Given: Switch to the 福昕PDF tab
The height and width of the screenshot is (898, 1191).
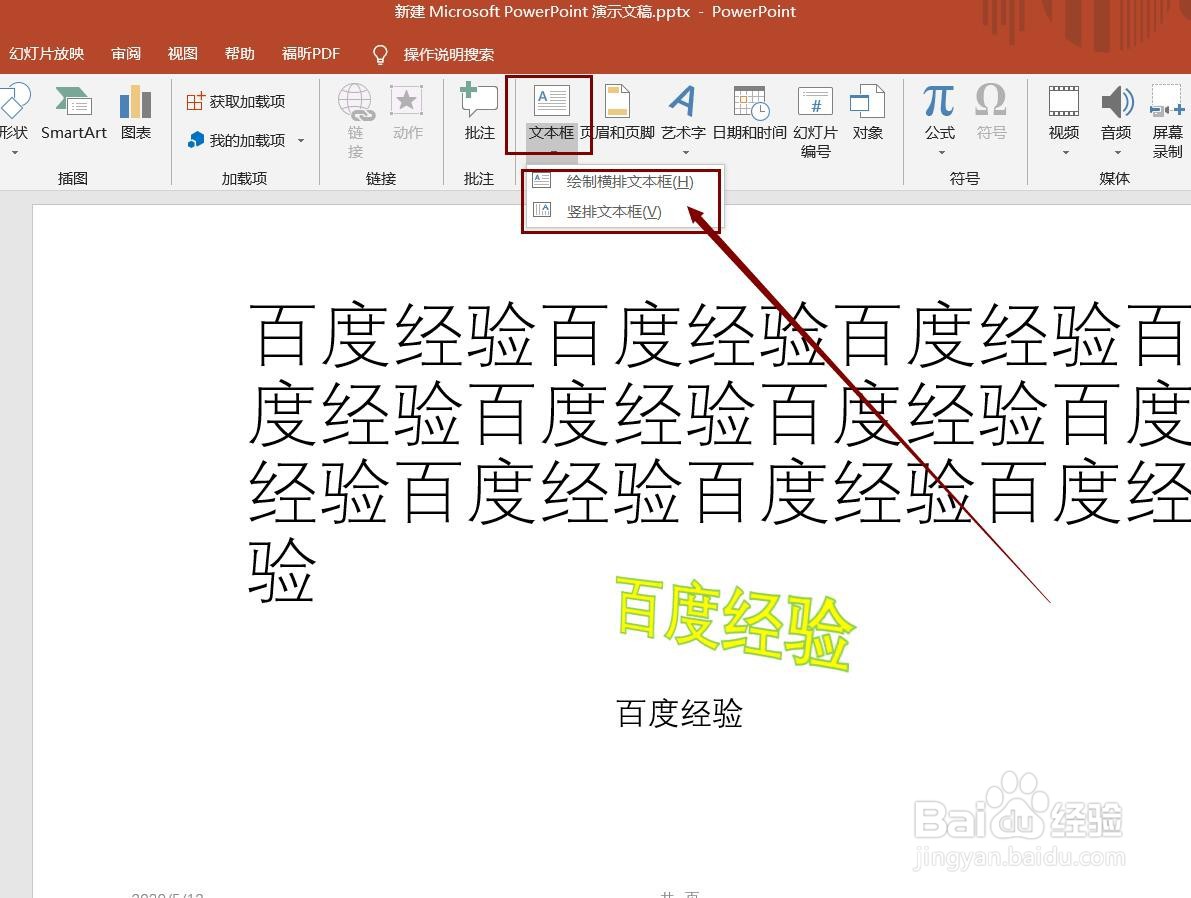Looking at the screenshot, I should [311, 54].
